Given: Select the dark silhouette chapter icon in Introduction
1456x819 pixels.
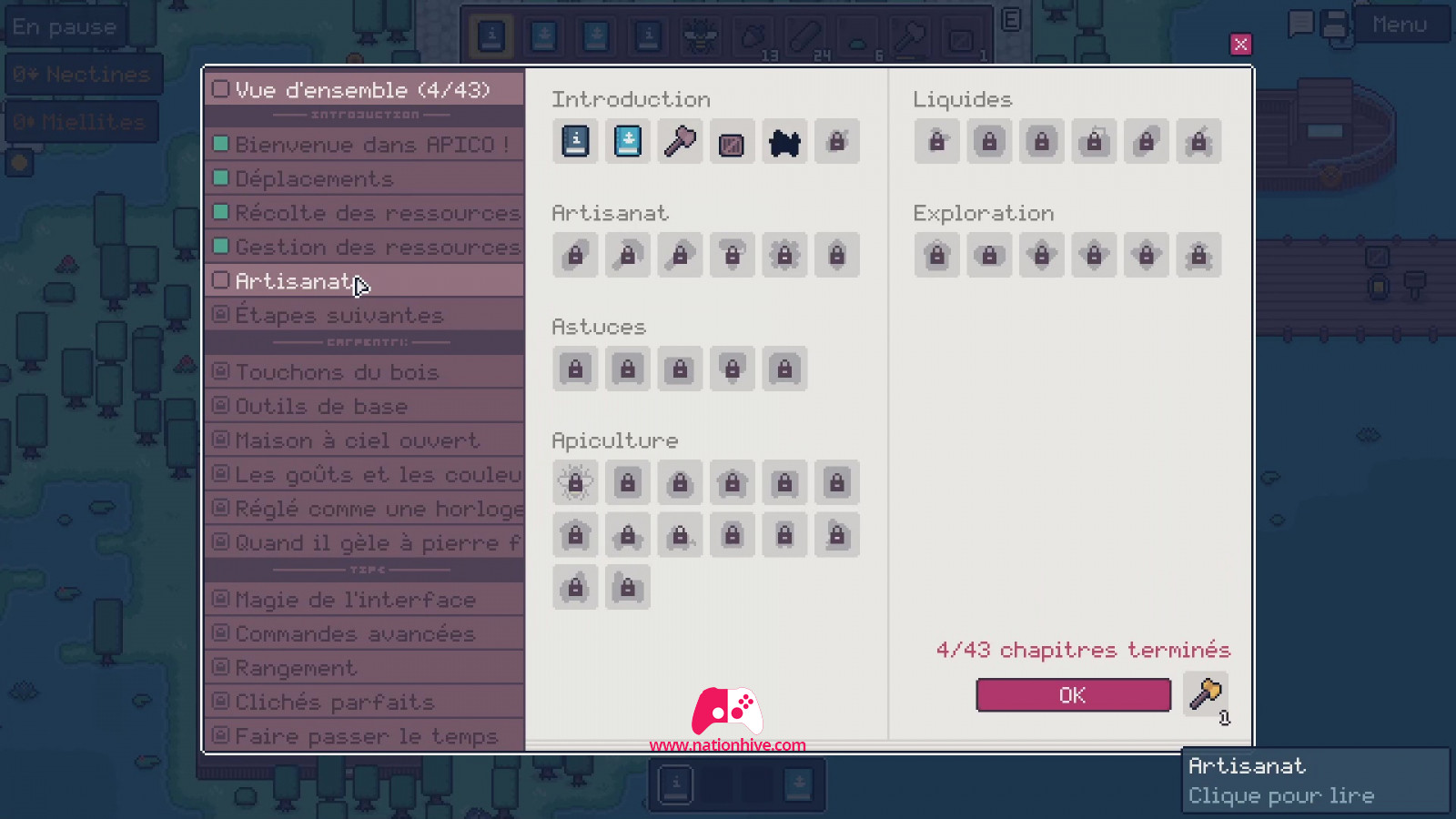Looking at the screenshot, I should click(x=784, y=141).
